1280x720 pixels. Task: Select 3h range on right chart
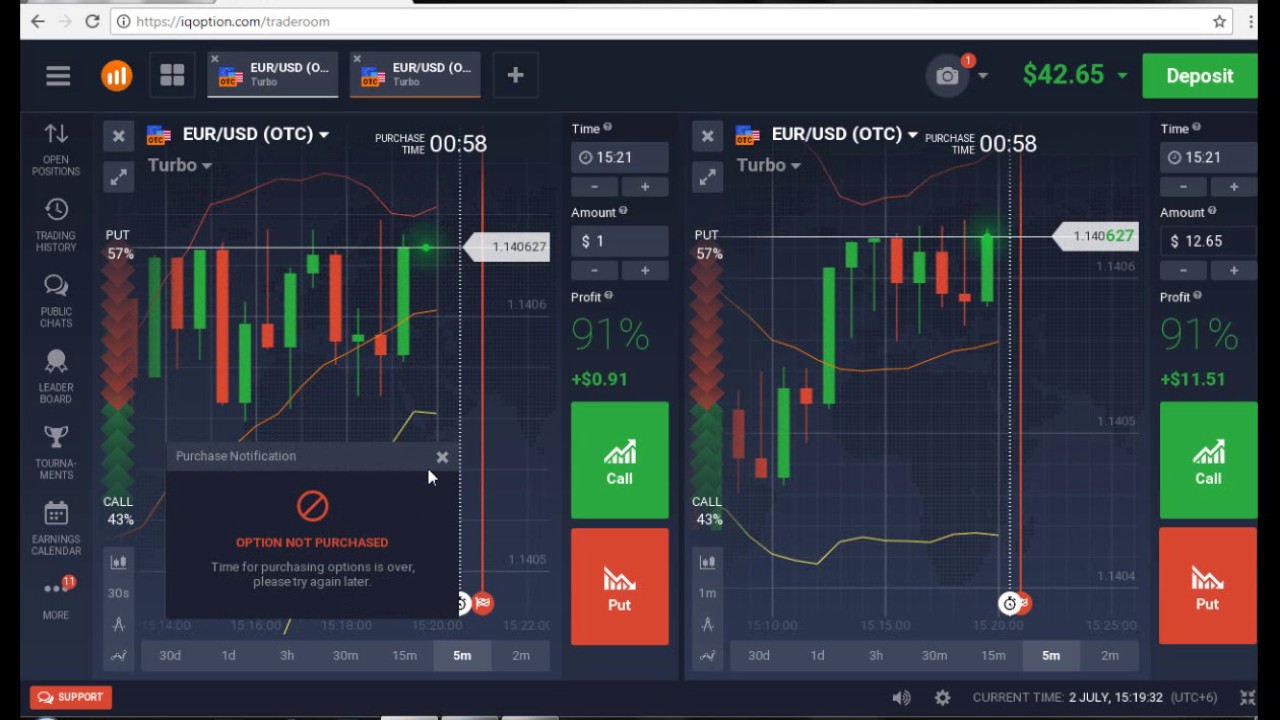[876, 655]
